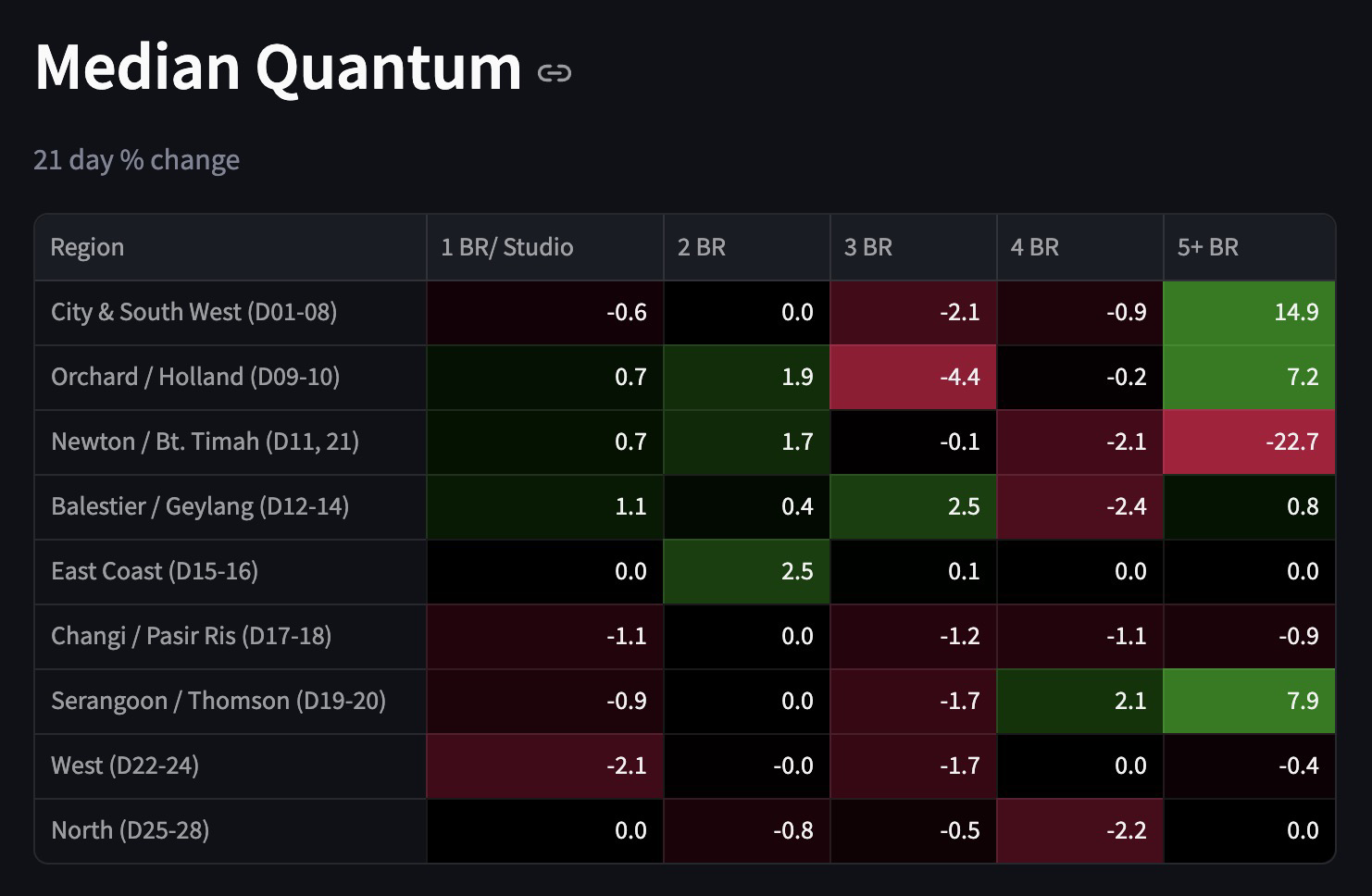The width and height of the screenshot is (1372, 896).
Task: Select the City & South West (D01-08) row label
Action: click(x=193, y=312)
